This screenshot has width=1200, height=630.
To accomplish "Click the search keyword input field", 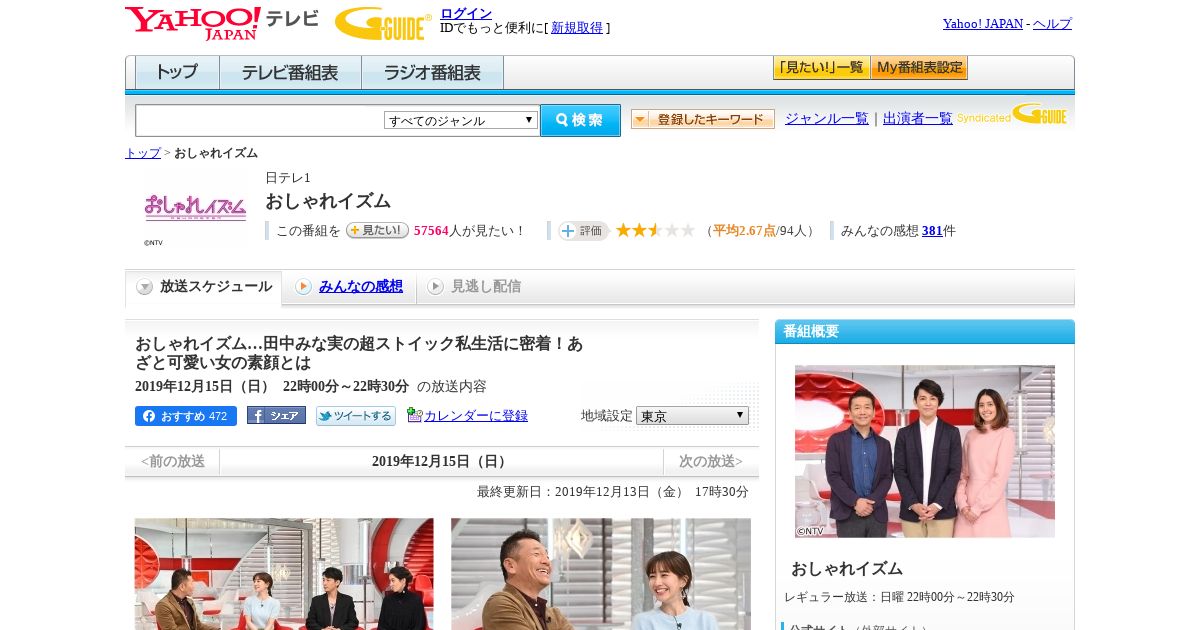I will 260,120.
